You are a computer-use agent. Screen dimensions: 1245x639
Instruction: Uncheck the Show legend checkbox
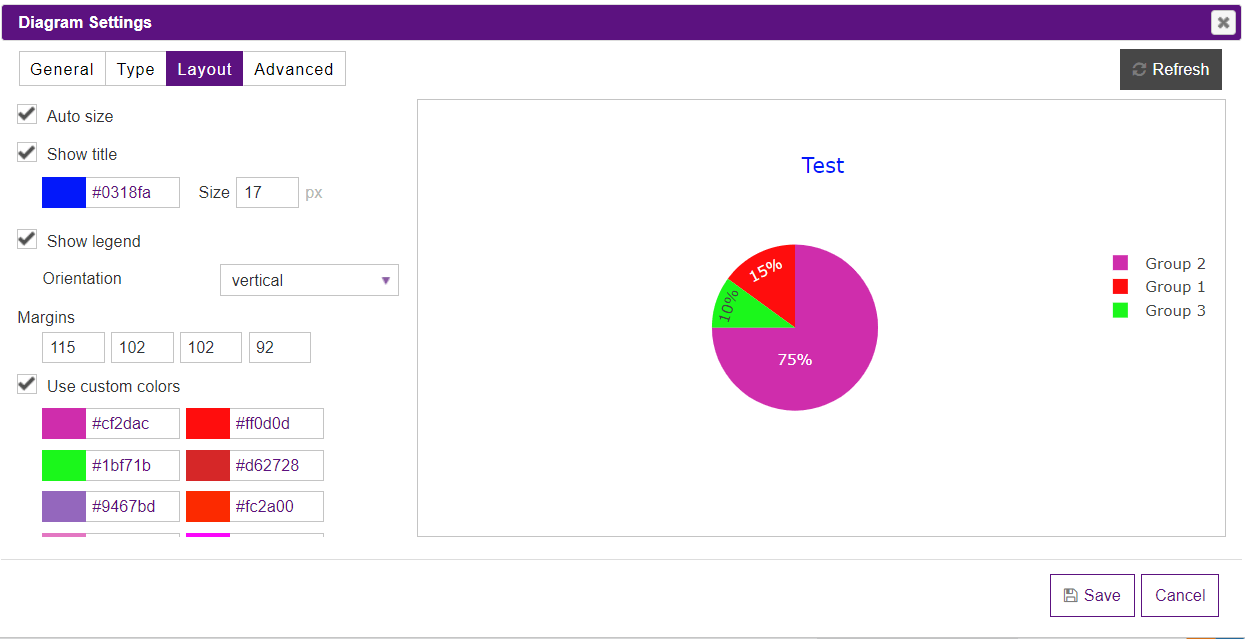26,238
